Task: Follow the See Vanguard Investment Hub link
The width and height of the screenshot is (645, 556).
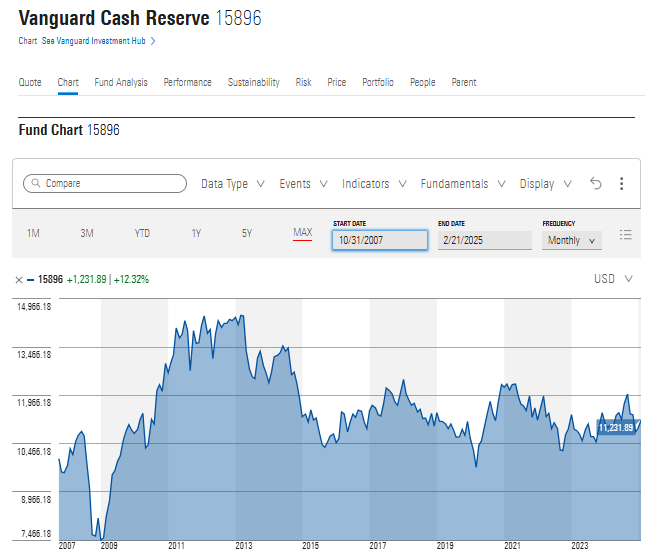Action: tap(94, 41)
